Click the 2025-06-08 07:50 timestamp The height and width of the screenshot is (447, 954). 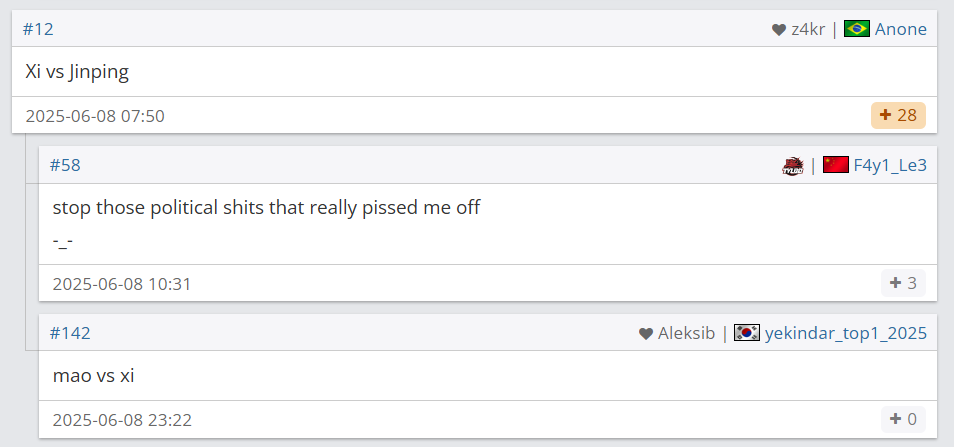(95, 116)
